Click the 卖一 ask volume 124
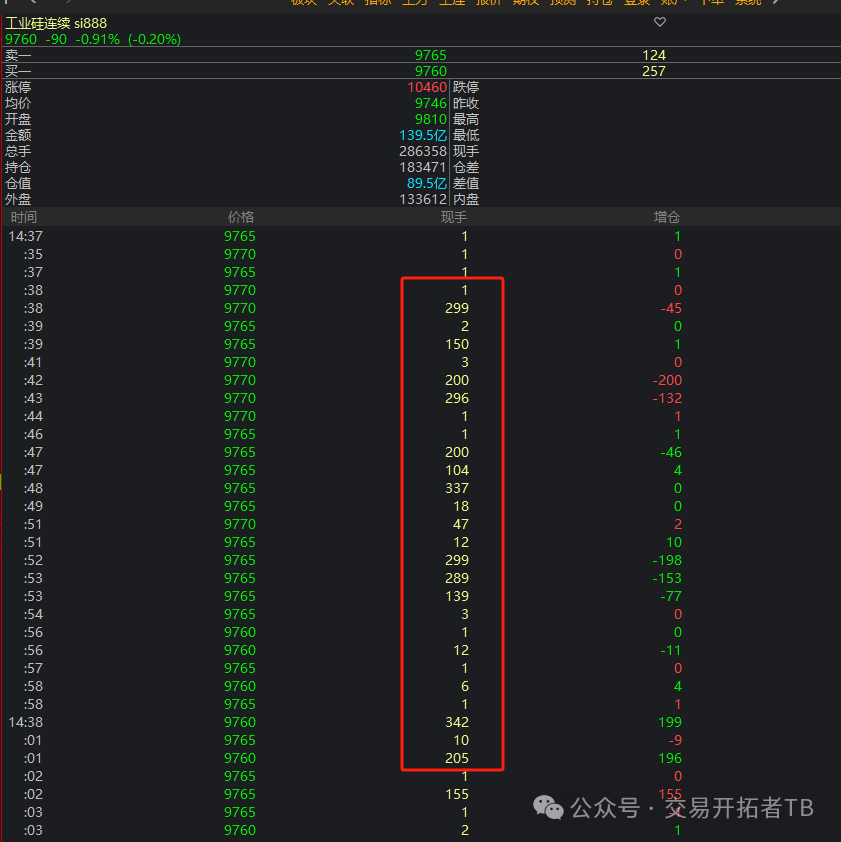 [x=654, y=55]
